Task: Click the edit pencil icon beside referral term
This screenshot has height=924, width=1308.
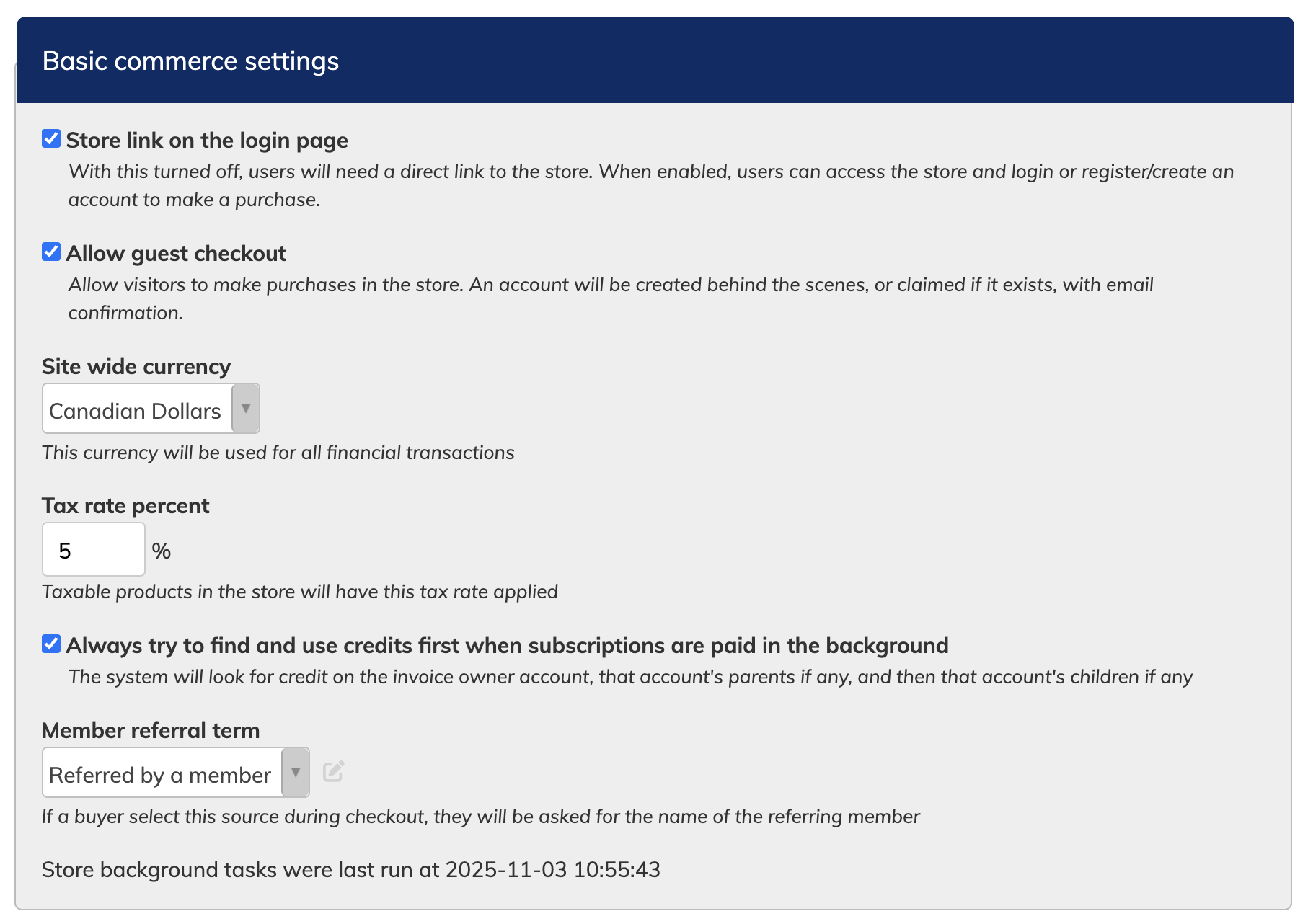Action: 333,772
